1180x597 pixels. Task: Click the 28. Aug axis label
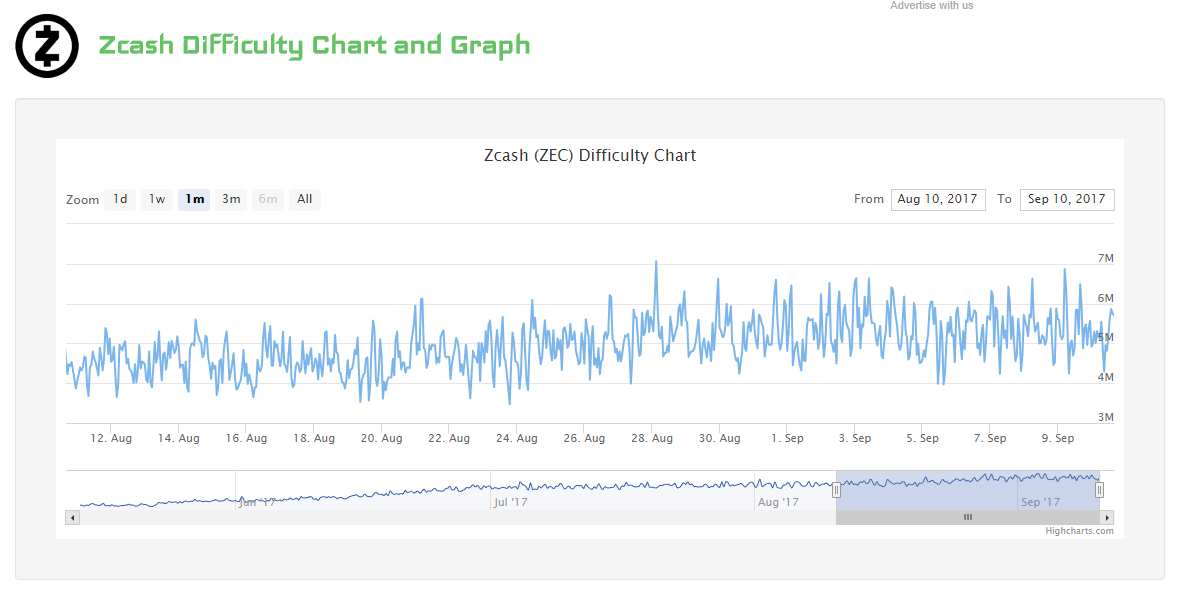[x=652, y=438]
